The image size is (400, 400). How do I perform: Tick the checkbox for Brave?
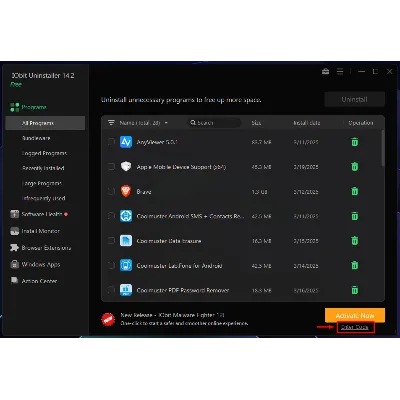111,191
